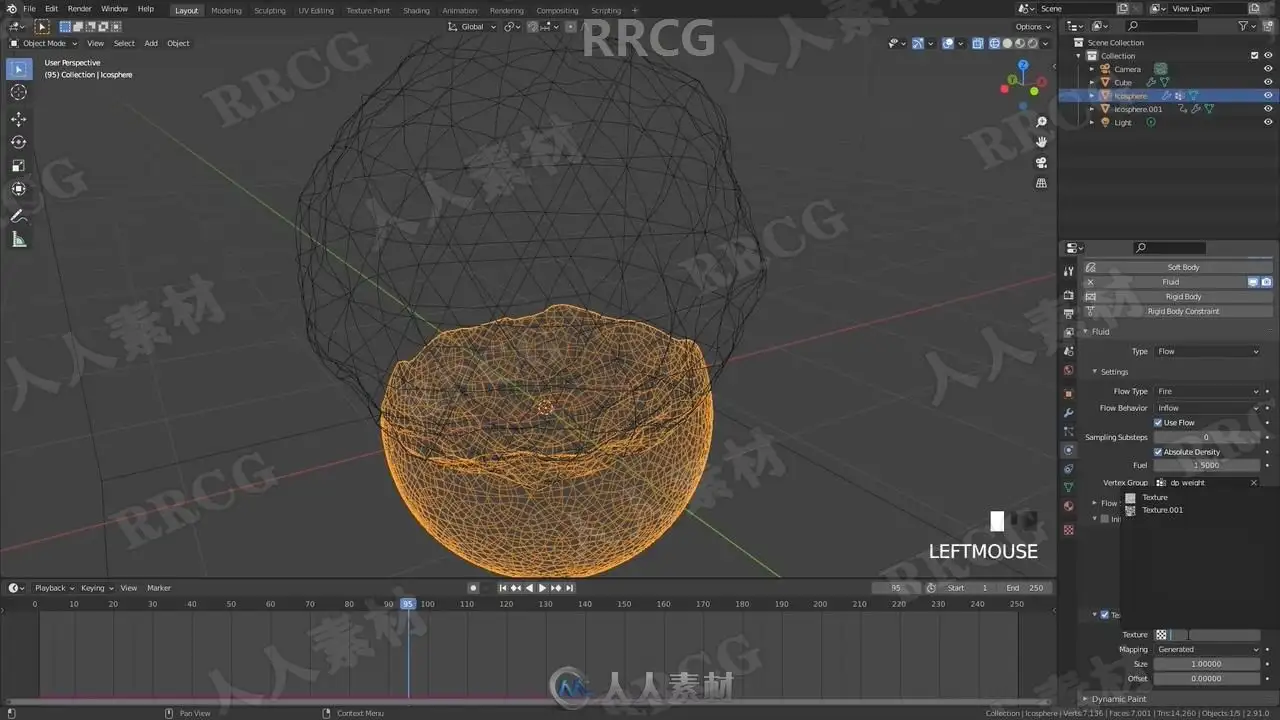Screen dimensions: 1280x720
Task: Click the auto keying record button
Action: pyautogui.click(x=473, y=588)
